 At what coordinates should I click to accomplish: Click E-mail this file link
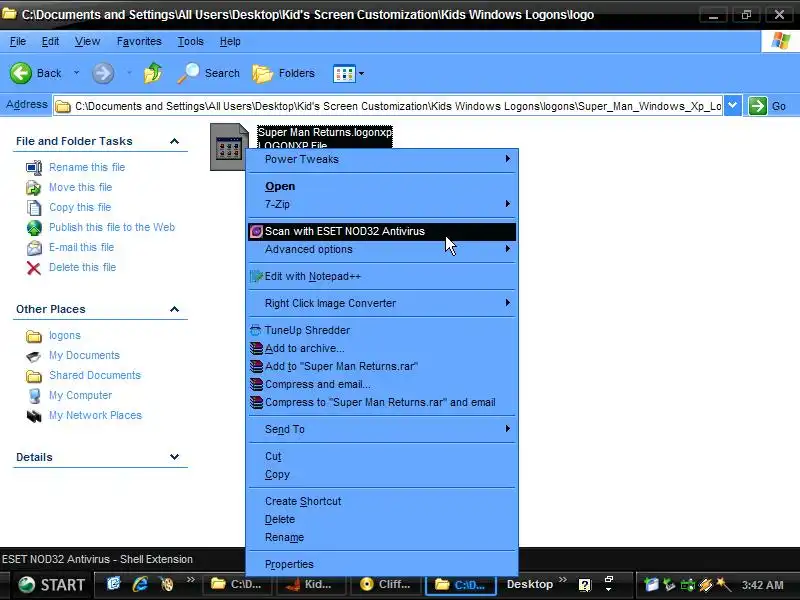(81, 247)
